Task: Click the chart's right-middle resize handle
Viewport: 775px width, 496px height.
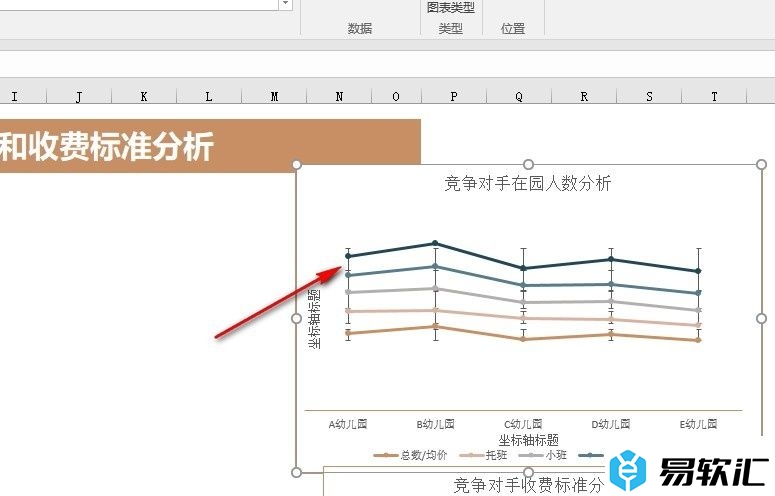Action: tap(761, 318)
